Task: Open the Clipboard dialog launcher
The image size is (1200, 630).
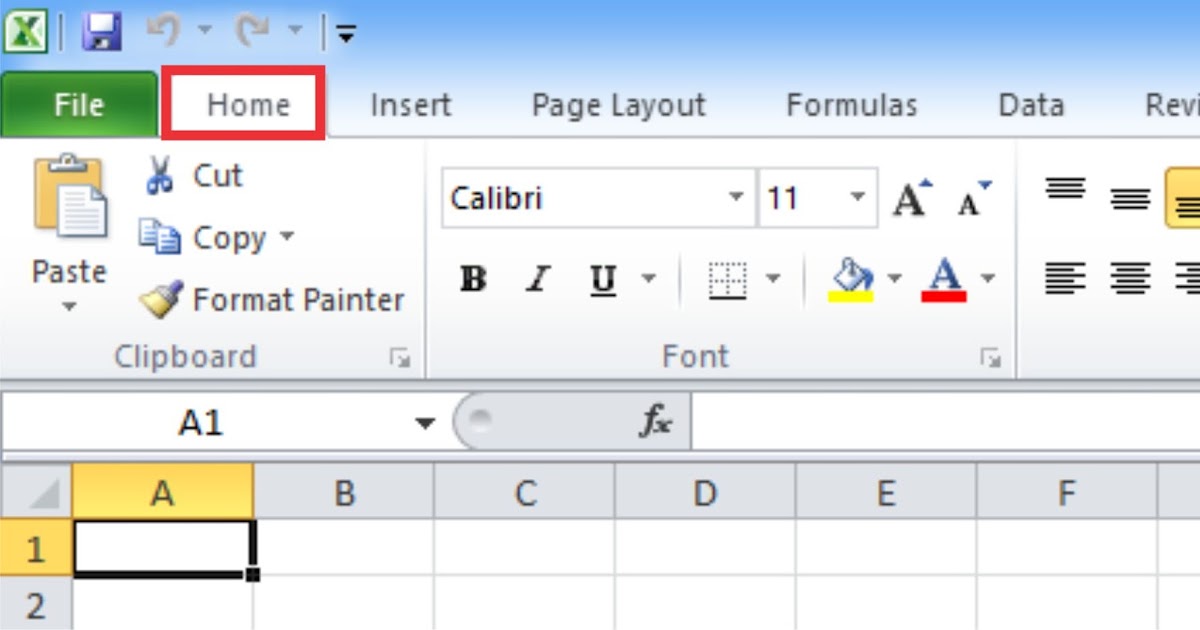Action: point(398,358)
